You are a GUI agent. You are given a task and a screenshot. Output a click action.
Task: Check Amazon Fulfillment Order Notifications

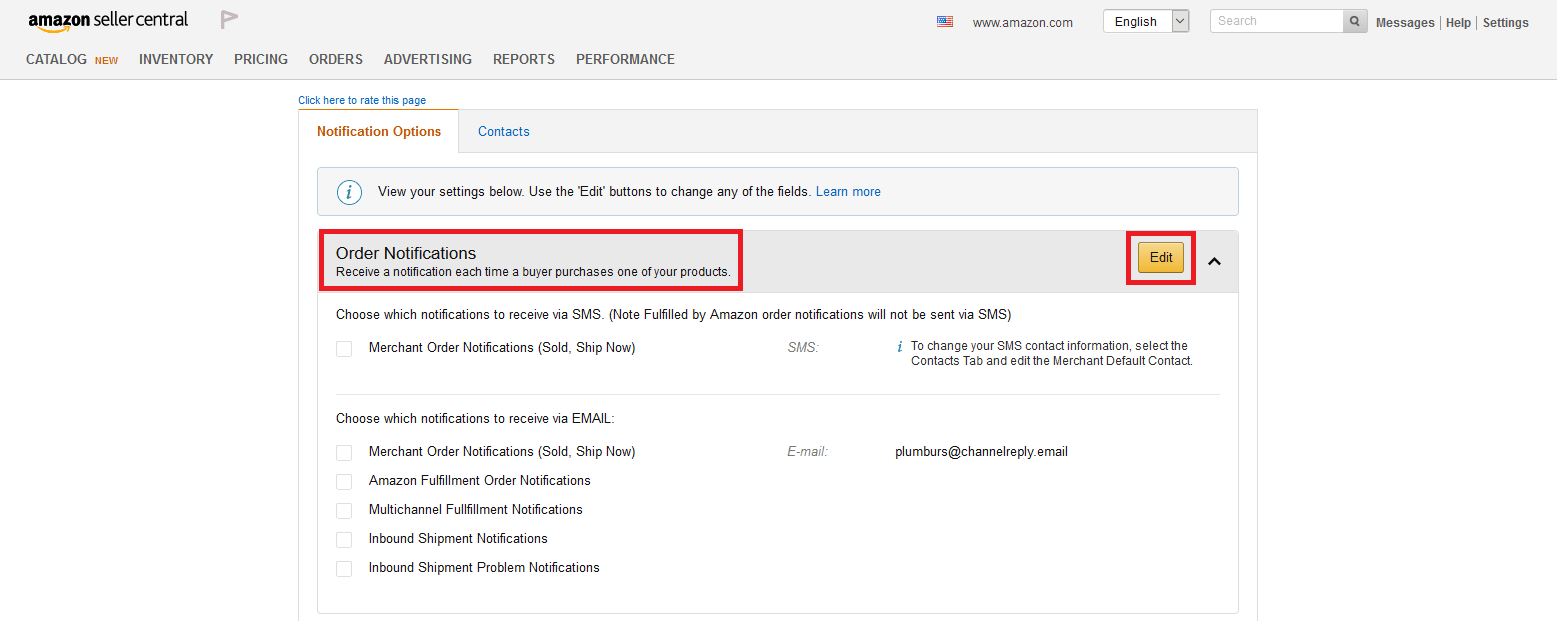click(x=344, y=482)
